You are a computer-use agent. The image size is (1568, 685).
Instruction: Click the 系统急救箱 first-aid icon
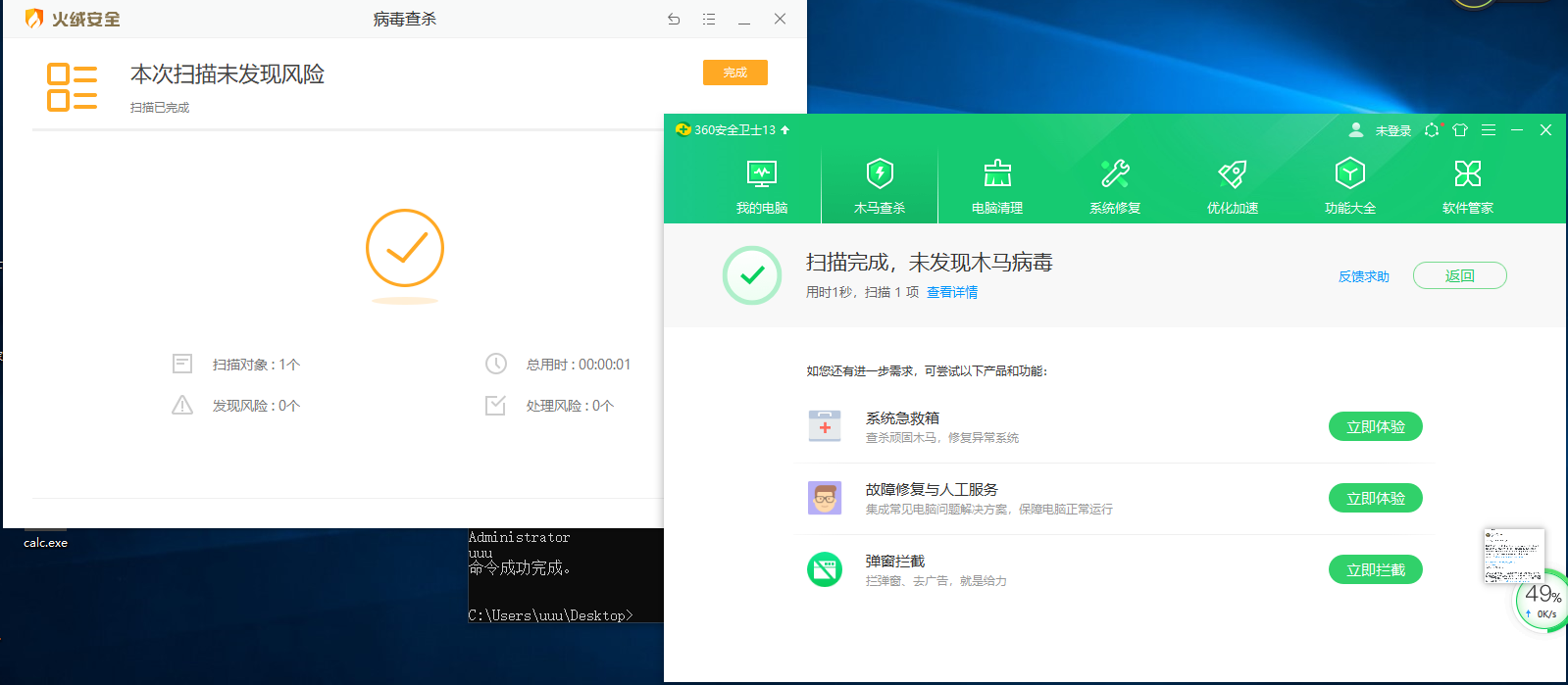[x=825, y=426]
